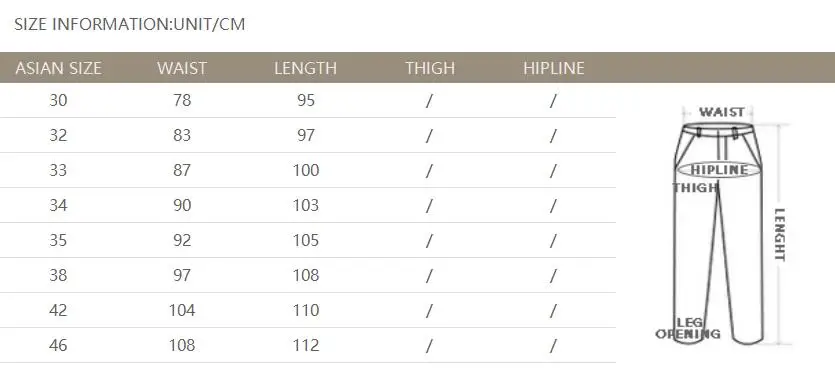This screenshot has height=370, width=835.
Task: Click the vertical LENGHT label on diagram
Action: 780,234
